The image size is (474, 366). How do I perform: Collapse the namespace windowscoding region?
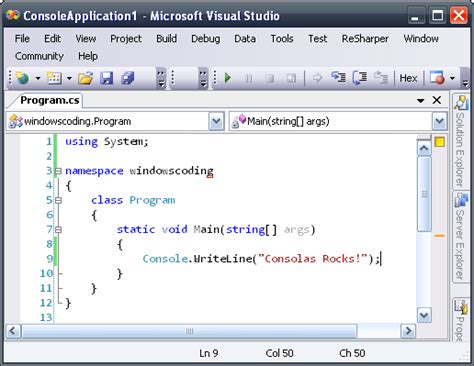(58, 171)
